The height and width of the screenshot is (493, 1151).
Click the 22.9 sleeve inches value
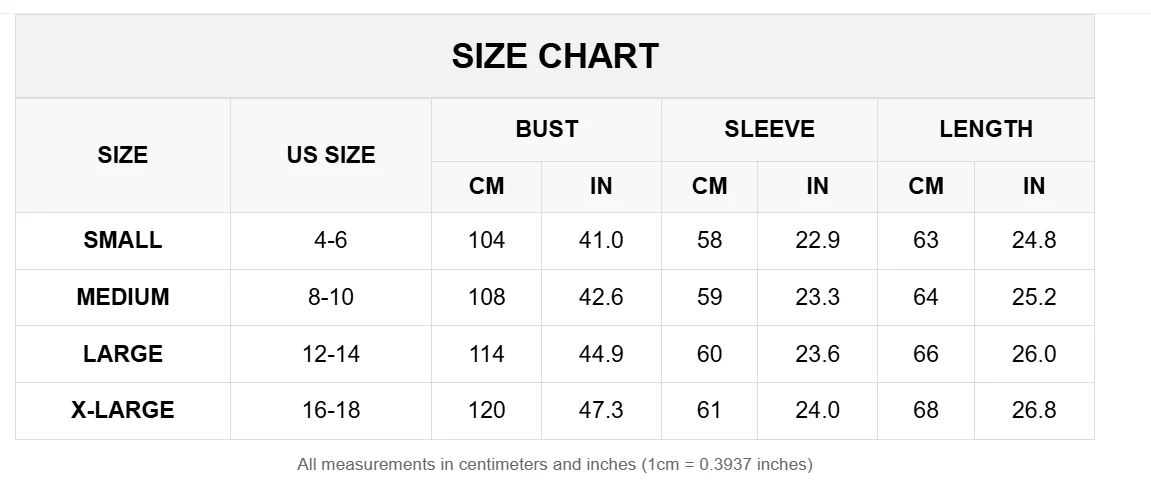(x=817, y=240)
